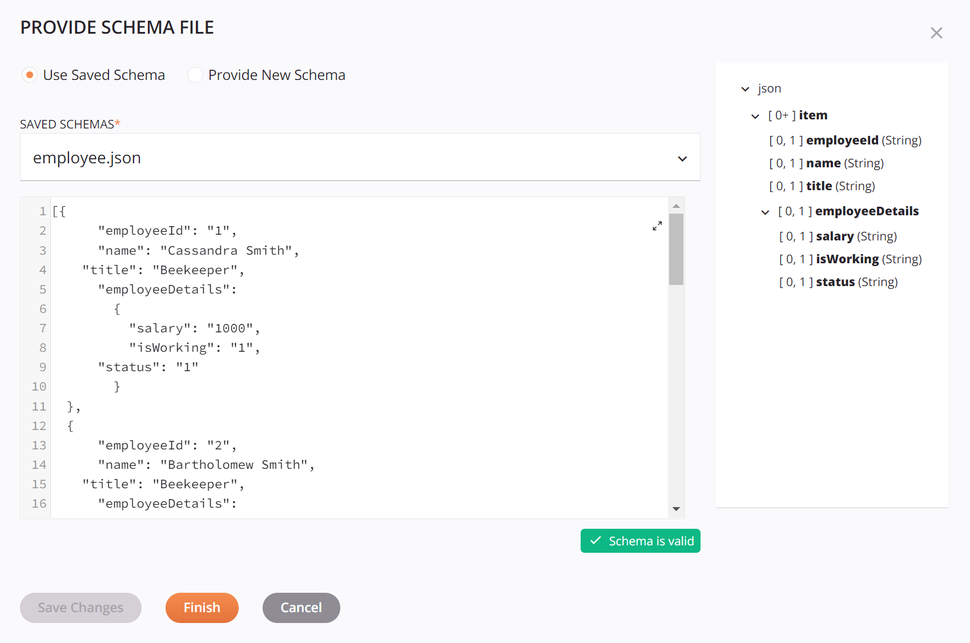Viewport: 970px width, 643px height.
Task: Click the PROVIDE SCHEMA FILE heading
Action: coord(117,27)
